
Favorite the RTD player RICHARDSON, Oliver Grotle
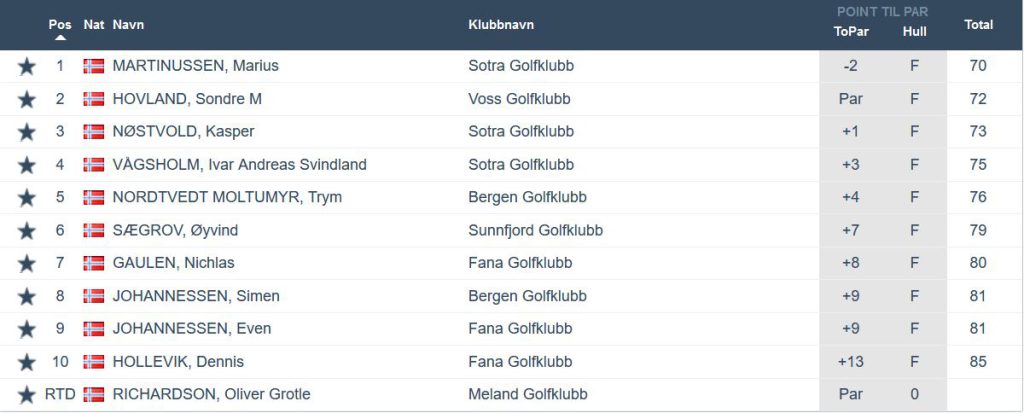(27, 395)
